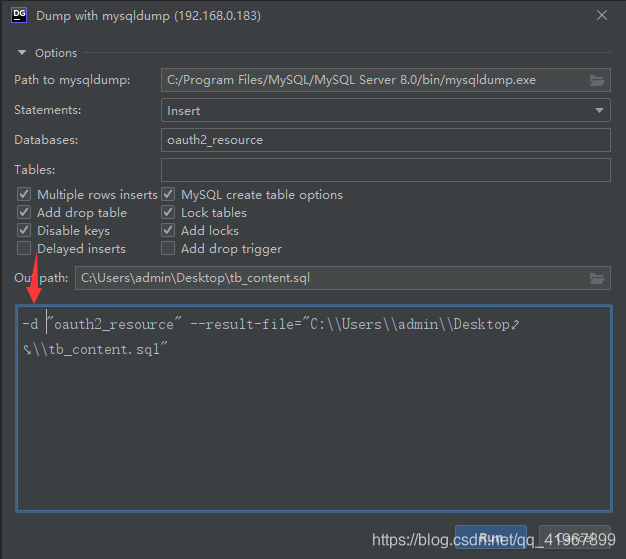This screenshot has height=559, width=626.
Task: Enable Add drop trigger checkbox
Action: [168, 248]
